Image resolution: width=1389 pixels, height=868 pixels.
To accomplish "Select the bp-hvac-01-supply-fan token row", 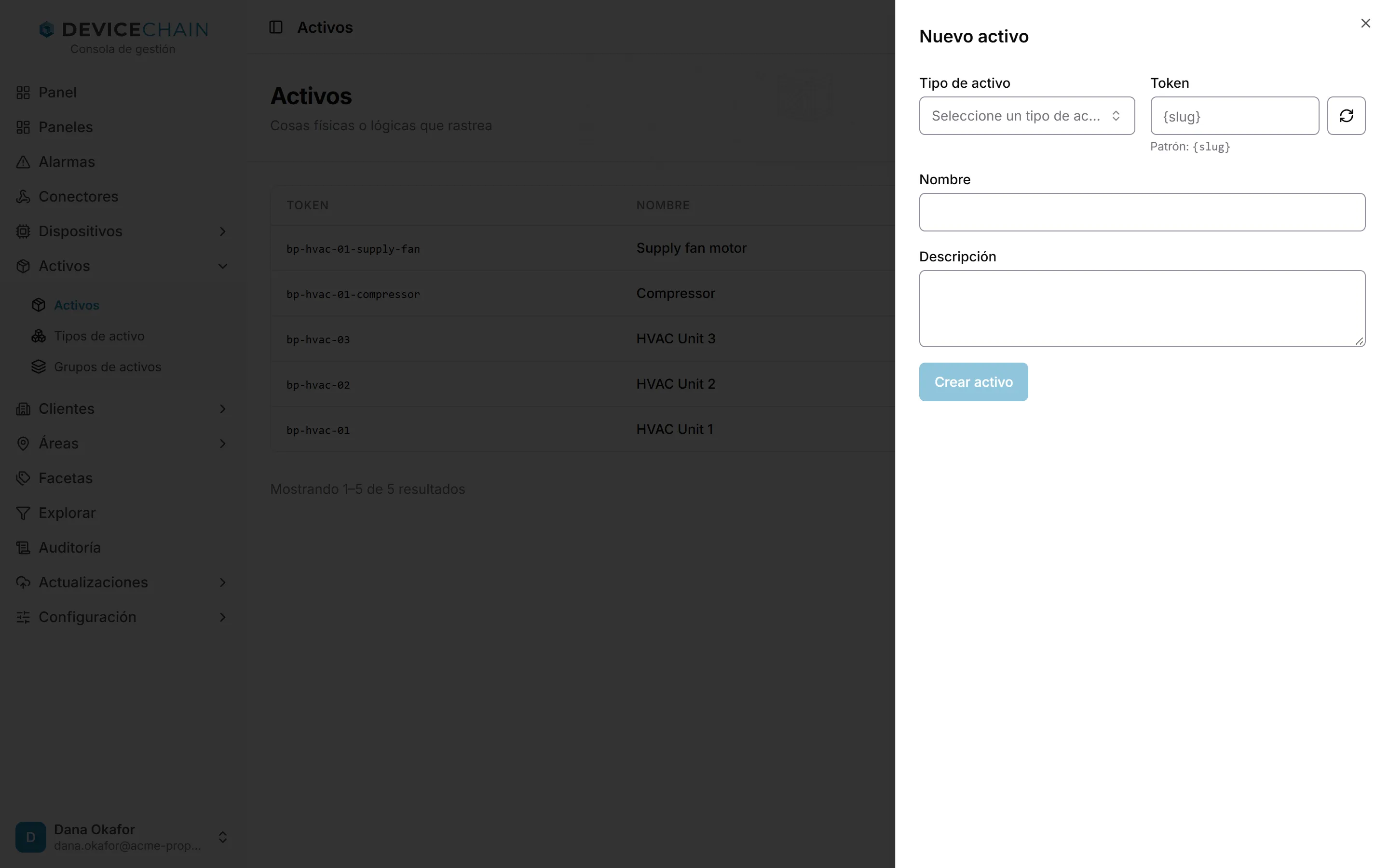I will pyautogui.click(x=583, y=248).
